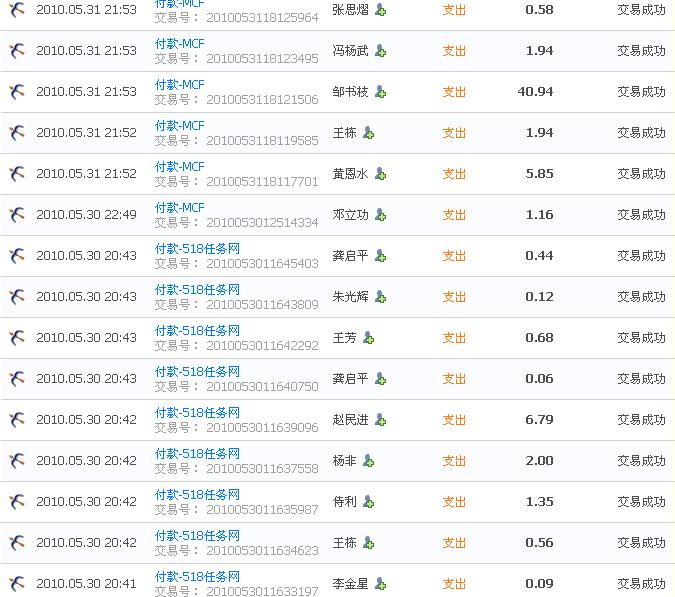Click the add-contact icon beside 王芳
This screenshot has height=597, width=675.
(x=368, y=338)
